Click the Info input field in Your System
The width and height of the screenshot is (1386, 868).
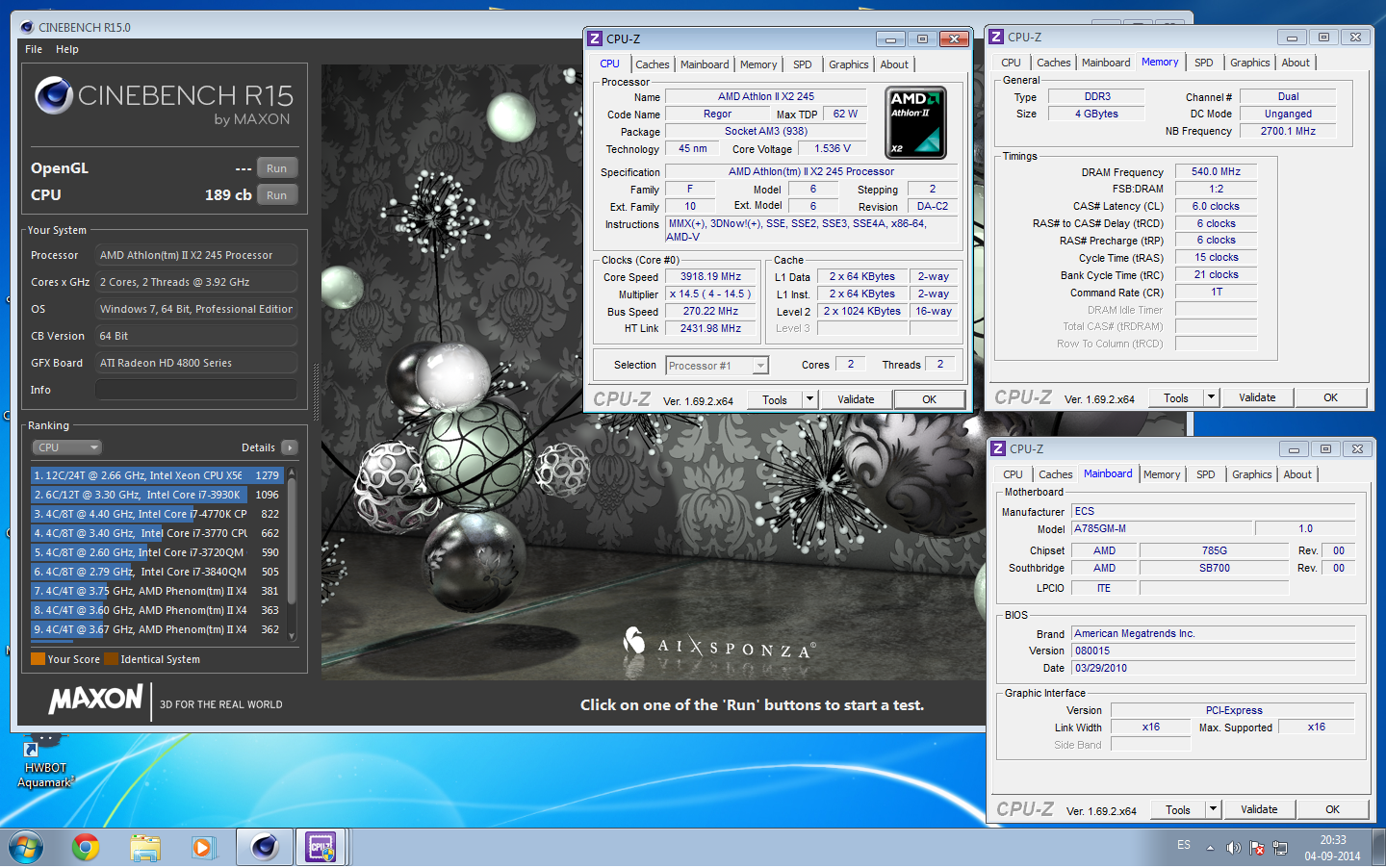(x=196, y=390)
